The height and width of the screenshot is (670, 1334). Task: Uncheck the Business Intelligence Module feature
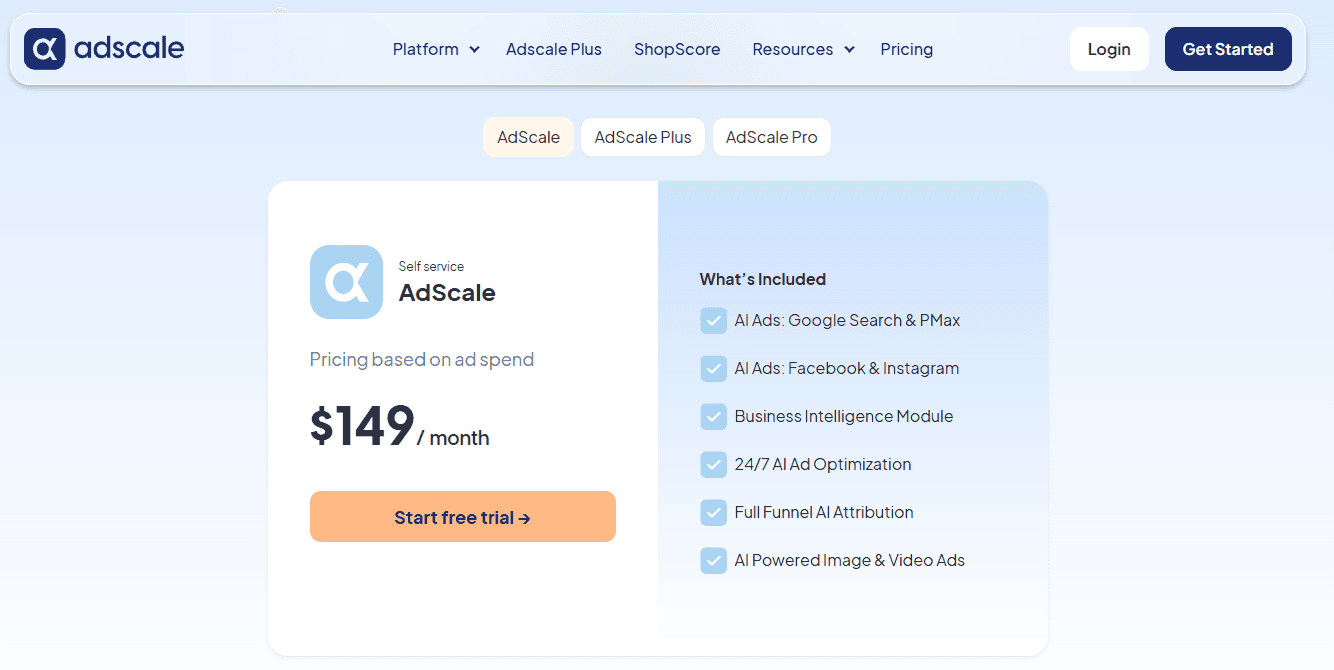[713, 416]
